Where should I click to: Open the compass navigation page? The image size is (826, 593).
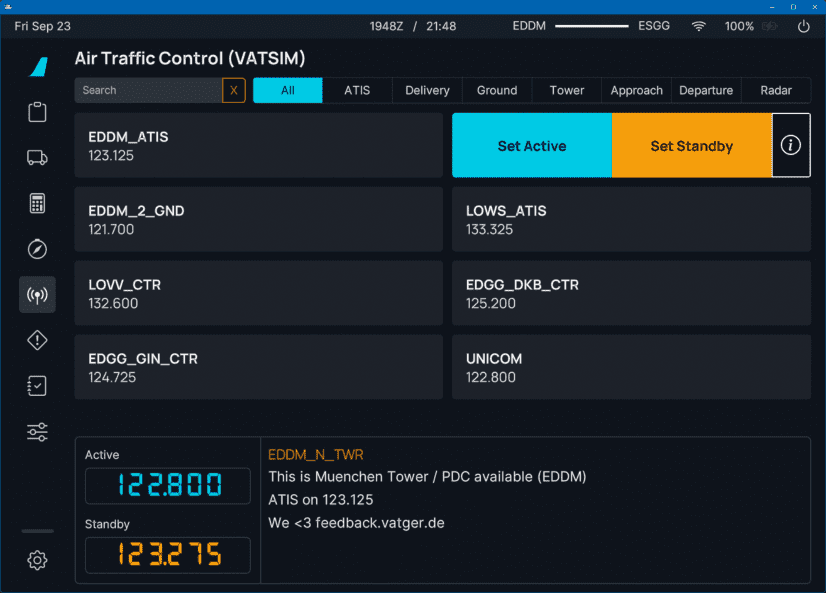click(x=37, y=249)
